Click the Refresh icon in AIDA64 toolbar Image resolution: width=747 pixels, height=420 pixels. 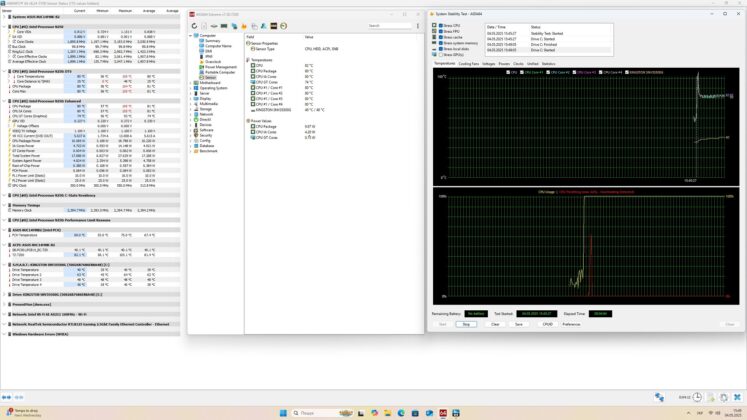(194, 26)
